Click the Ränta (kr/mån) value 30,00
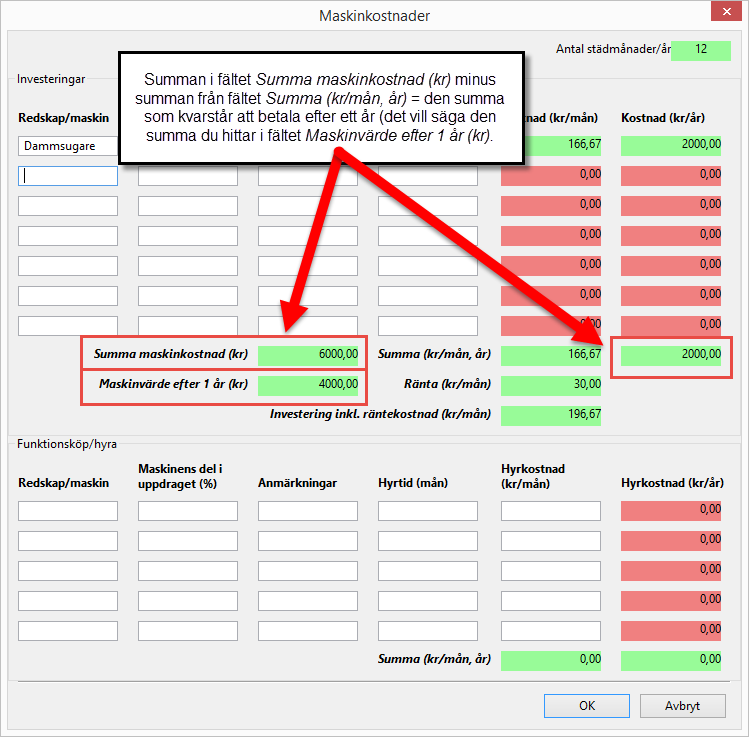749x737 pixels. [551, 385]
